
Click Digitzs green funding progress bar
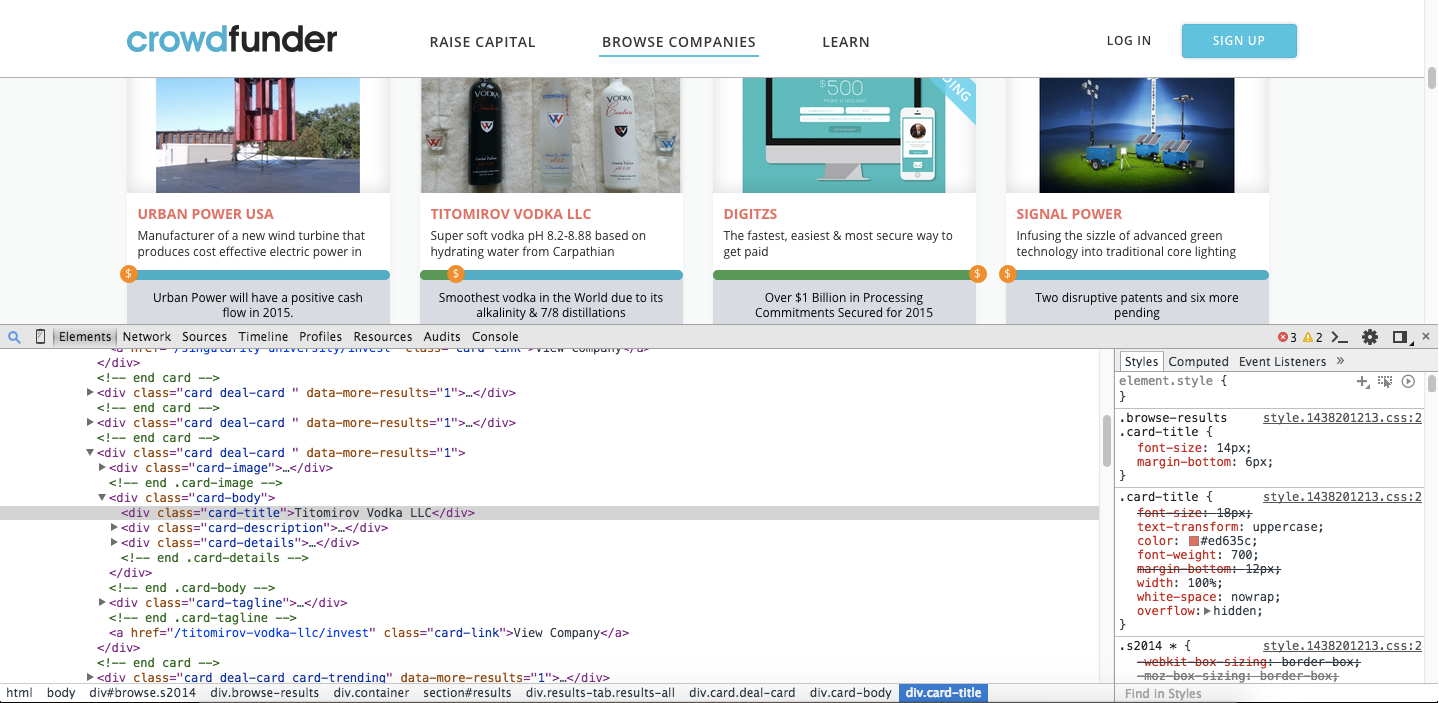pyautogui.click(x=845, y=275)
